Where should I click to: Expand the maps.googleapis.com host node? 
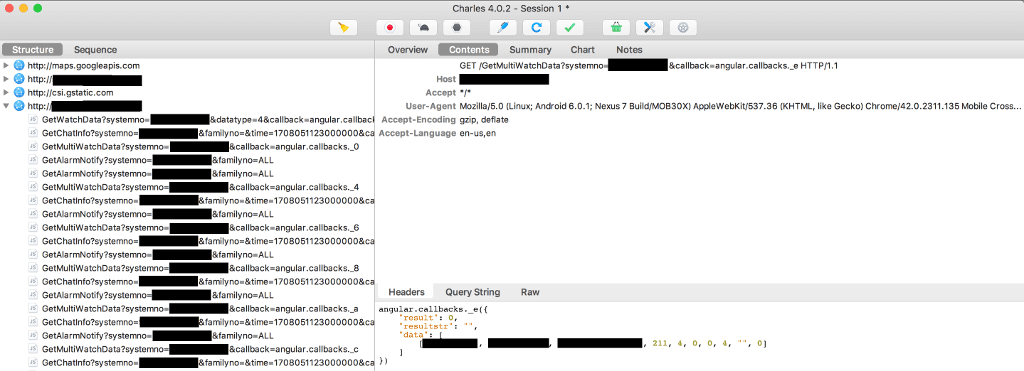tap(6, 65)
